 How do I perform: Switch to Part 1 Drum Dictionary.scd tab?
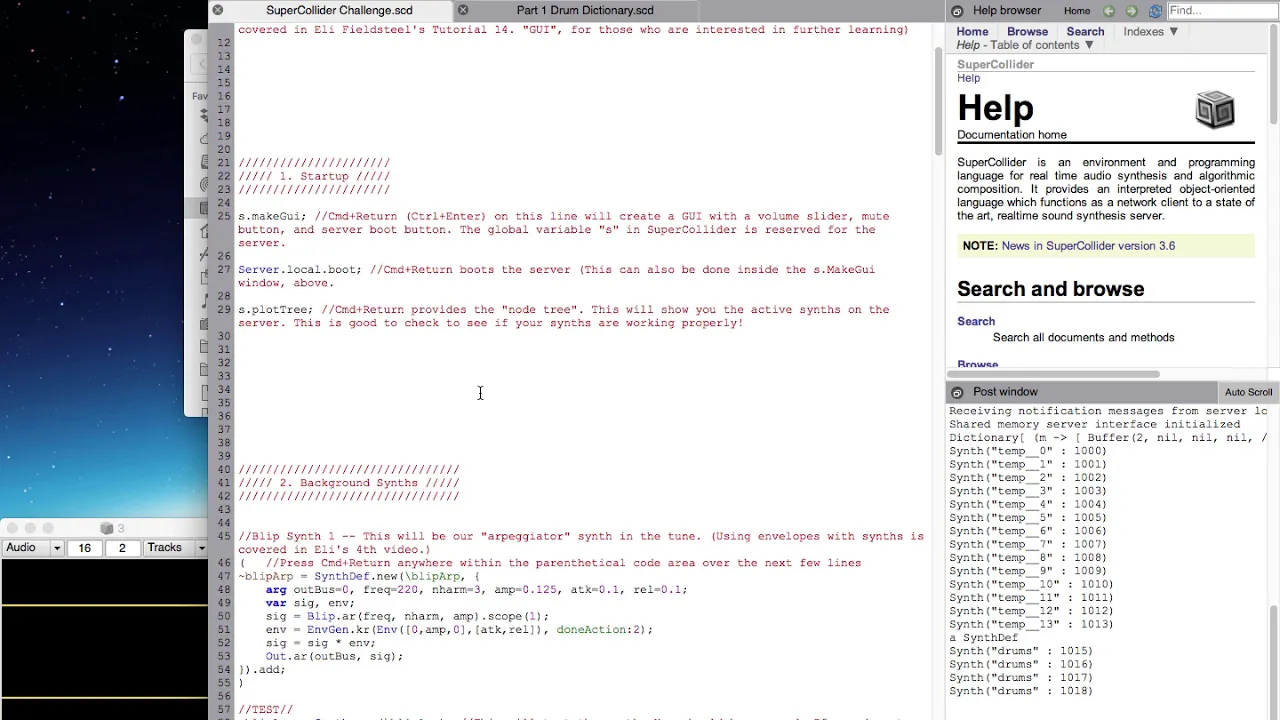tap(585, 10)
